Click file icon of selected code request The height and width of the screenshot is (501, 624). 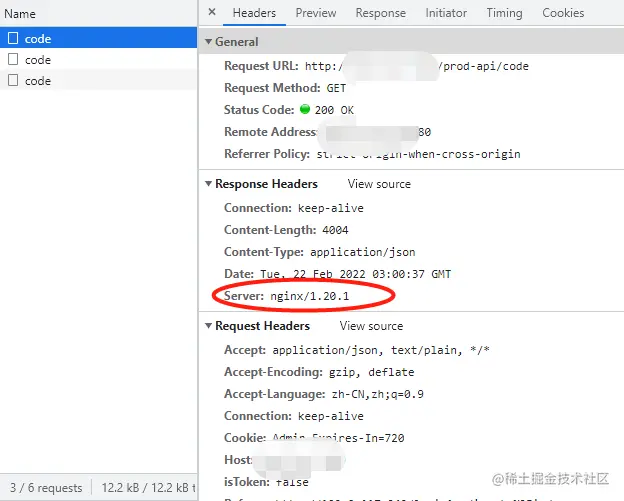13,38
